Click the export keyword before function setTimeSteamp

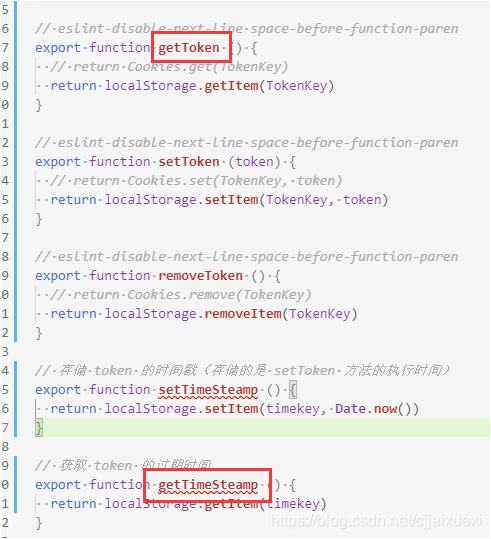(58, 390)
